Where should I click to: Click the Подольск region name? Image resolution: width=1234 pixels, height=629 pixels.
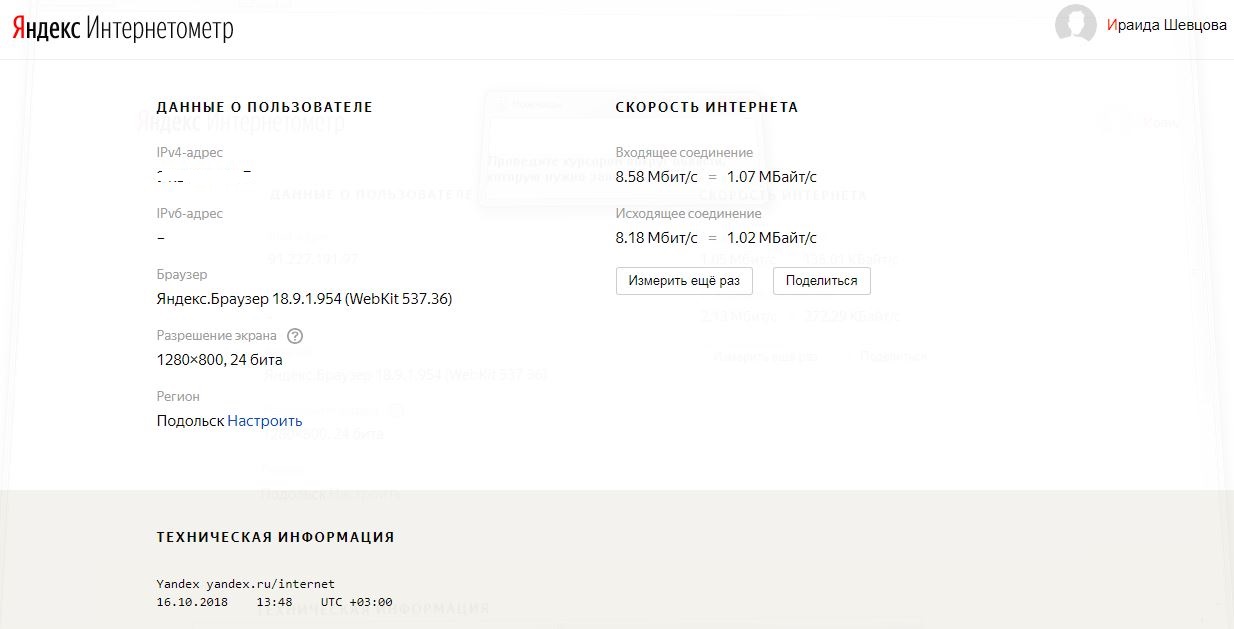tap(190, 421)
